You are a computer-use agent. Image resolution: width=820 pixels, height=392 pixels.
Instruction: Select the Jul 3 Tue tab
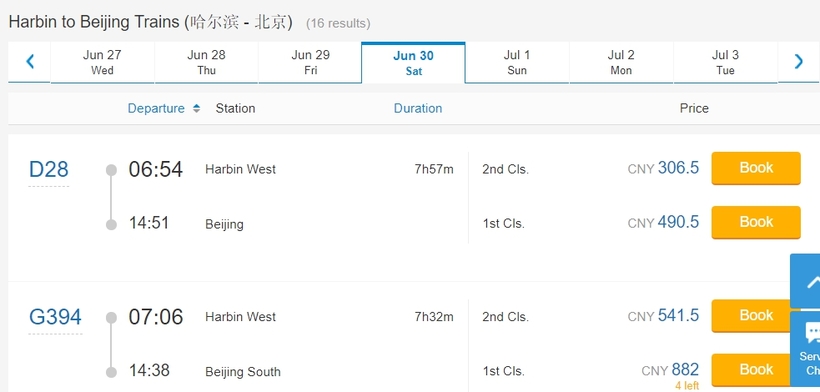[725, 62]
